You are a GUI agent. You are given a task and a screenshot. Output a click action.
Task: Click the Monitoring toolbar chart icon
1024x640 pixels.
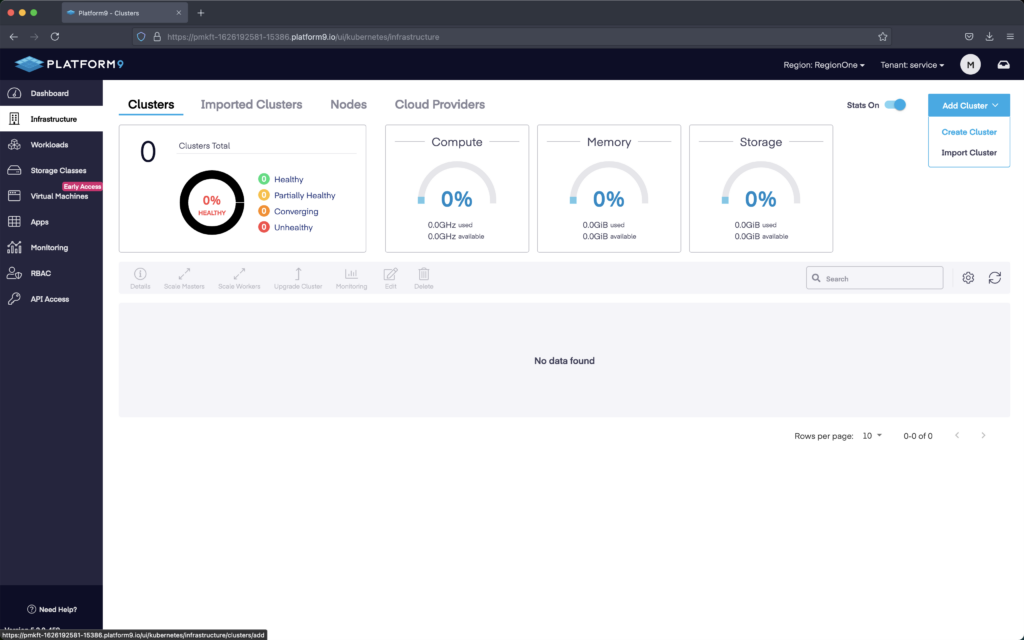[351, 274]
